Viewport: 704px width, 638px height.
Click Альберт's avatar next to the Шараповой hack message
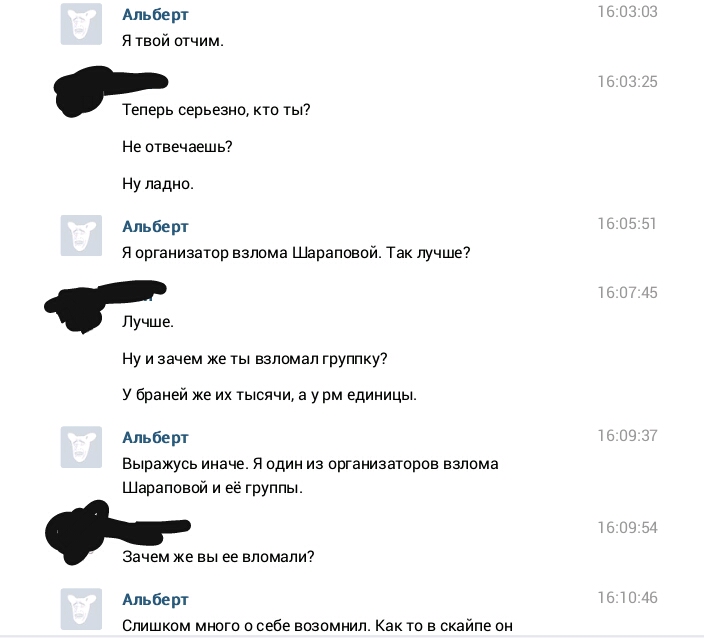81,235
